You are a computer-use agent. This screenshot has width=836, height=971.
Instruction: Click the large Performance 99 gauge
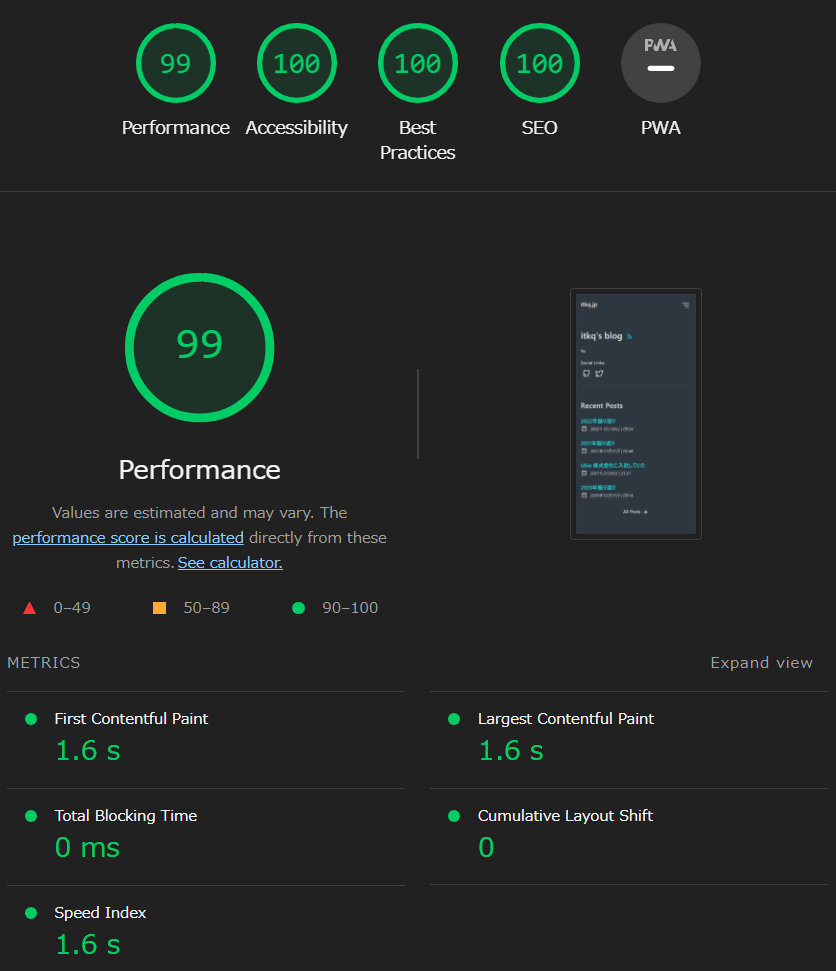point(199,345)
